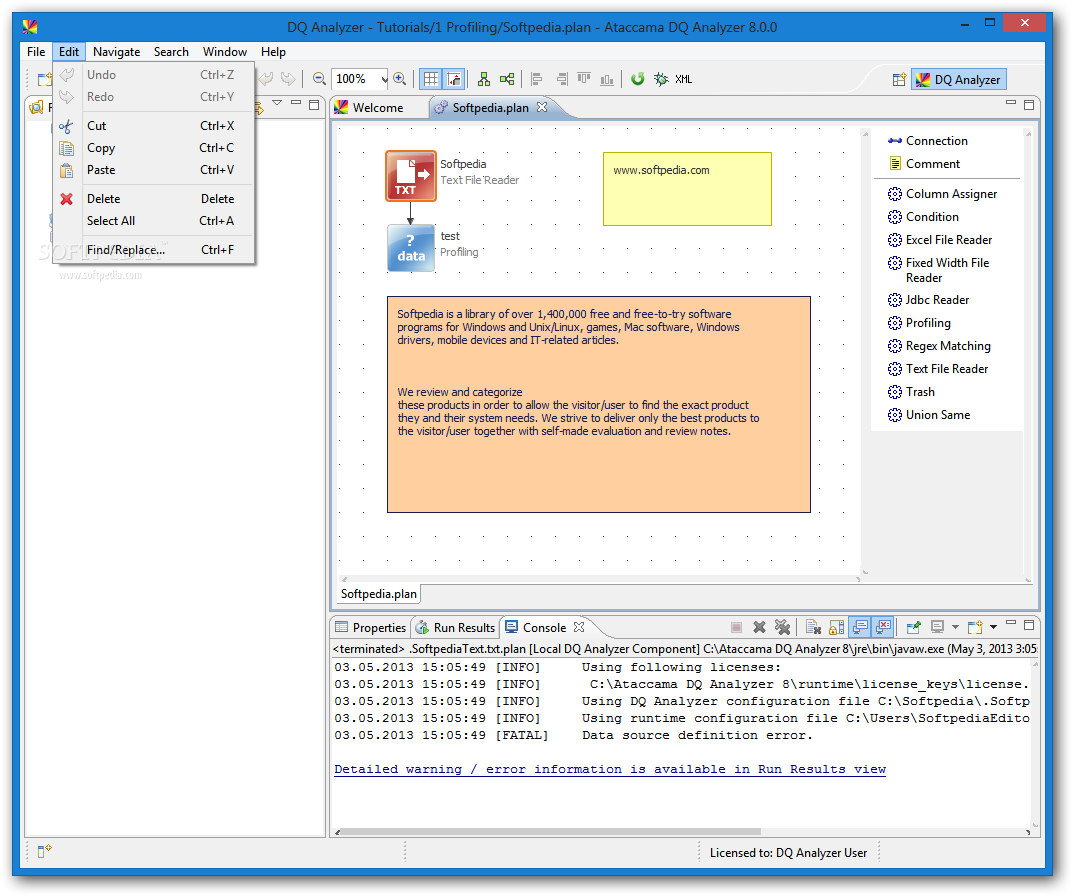The height and width of the screenshot is (896, 1073).
Task: Open the New Console View dropdown arrow
Action: [993, 626]
